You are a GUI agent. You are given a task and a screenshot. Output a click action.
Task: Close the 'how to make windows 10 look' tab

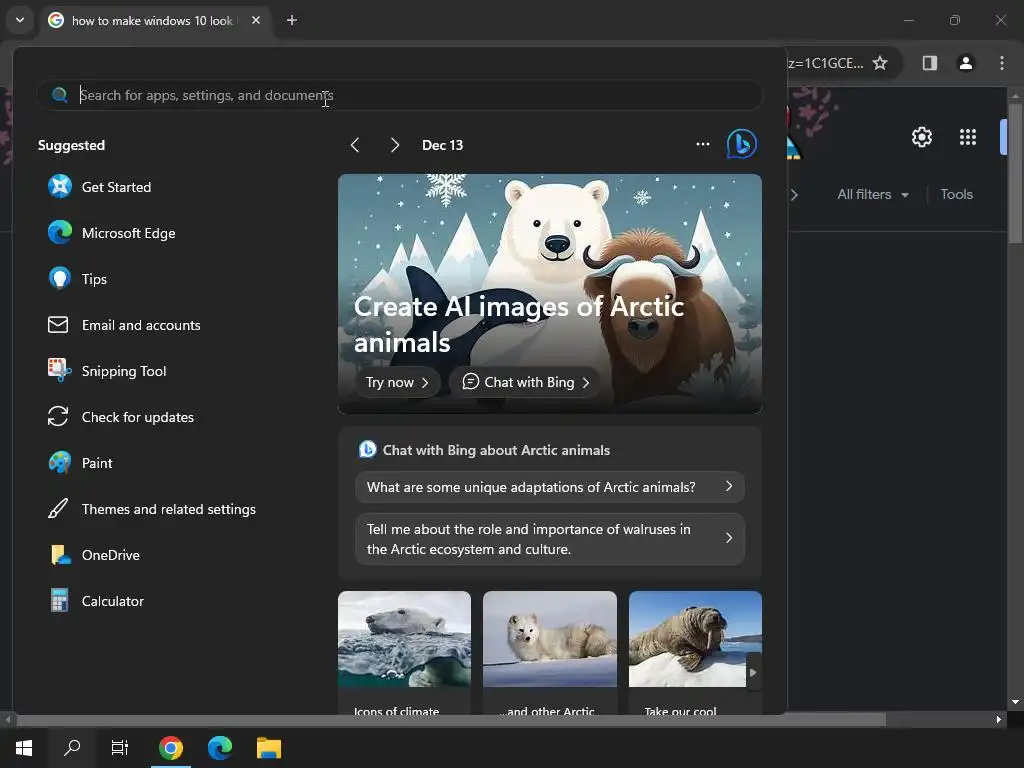[x=256, y=20]
